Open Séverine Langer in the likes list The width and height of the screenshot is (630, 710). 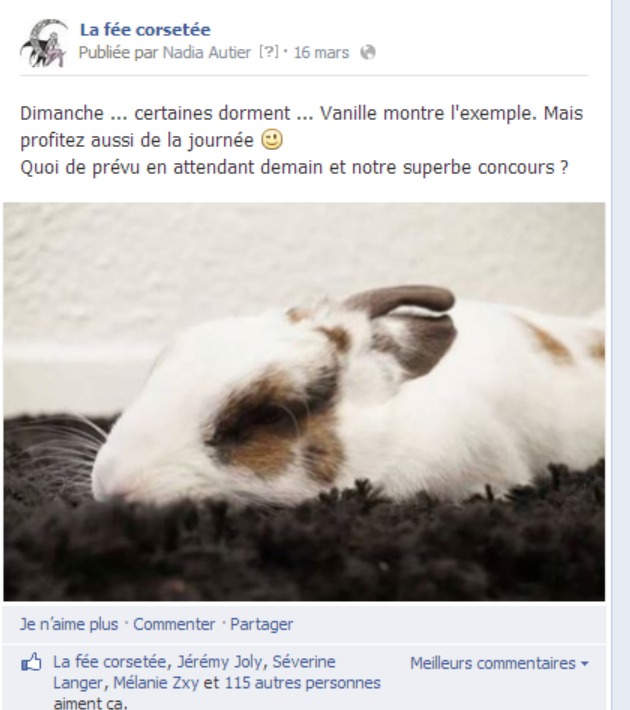click(x=194, y=672)
